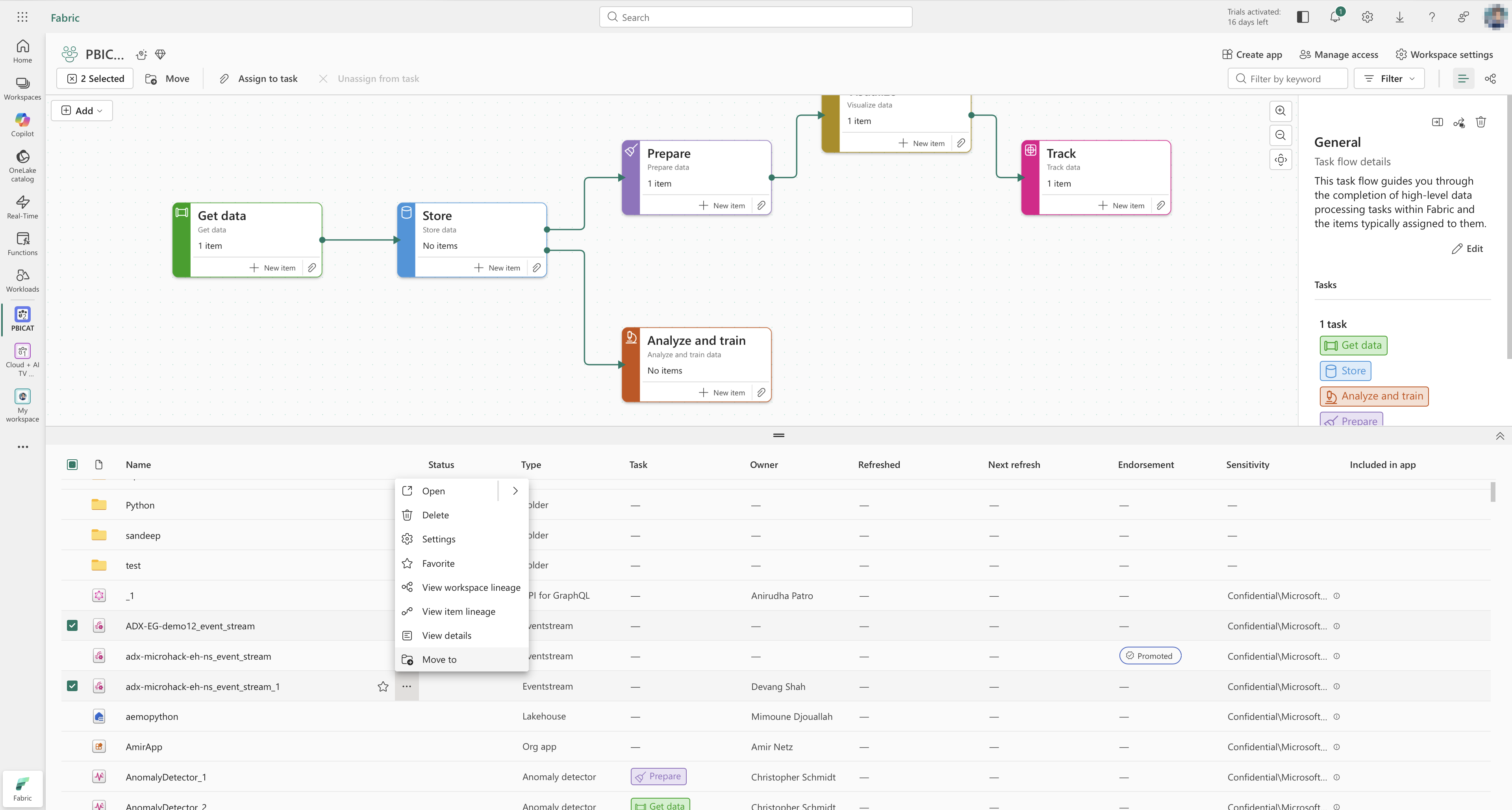This screenshot has height=810, width=1512.
Task: Grab the pane resize handle
Action: tap(778, 435)
